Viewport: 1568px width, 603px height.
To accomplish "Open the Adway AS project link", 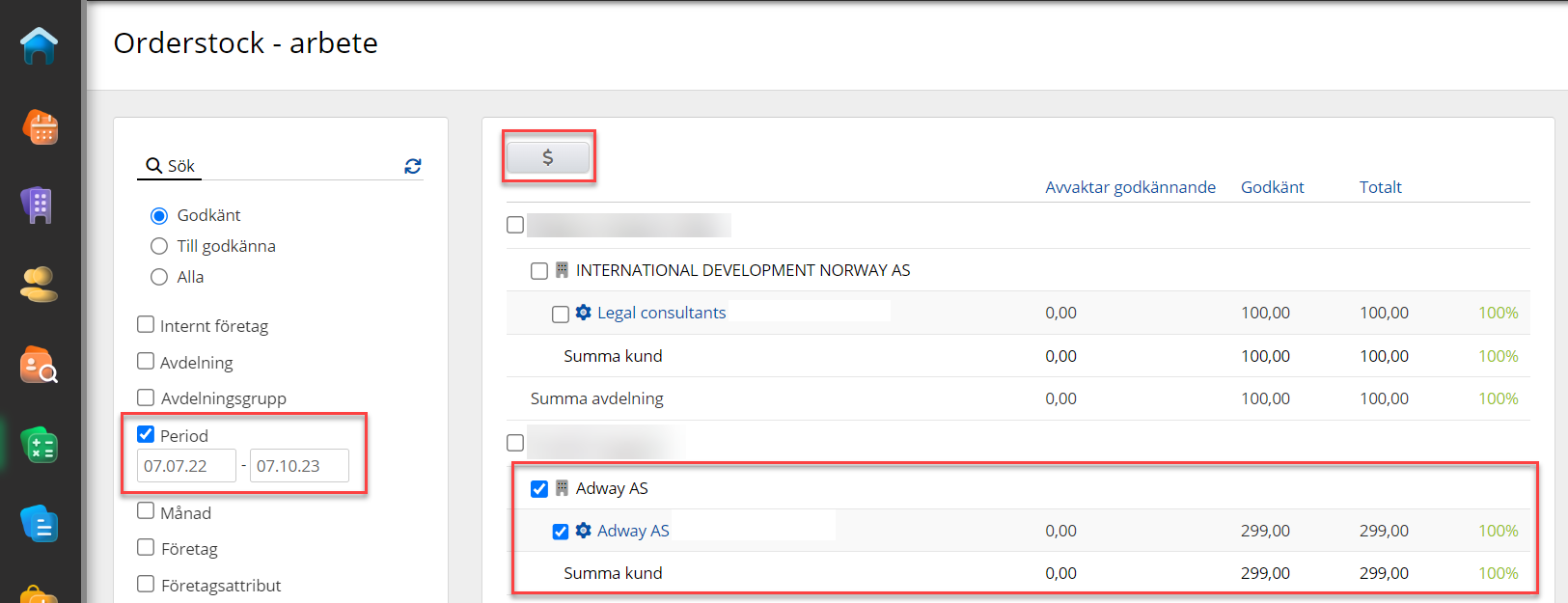I will coord(632,531).
